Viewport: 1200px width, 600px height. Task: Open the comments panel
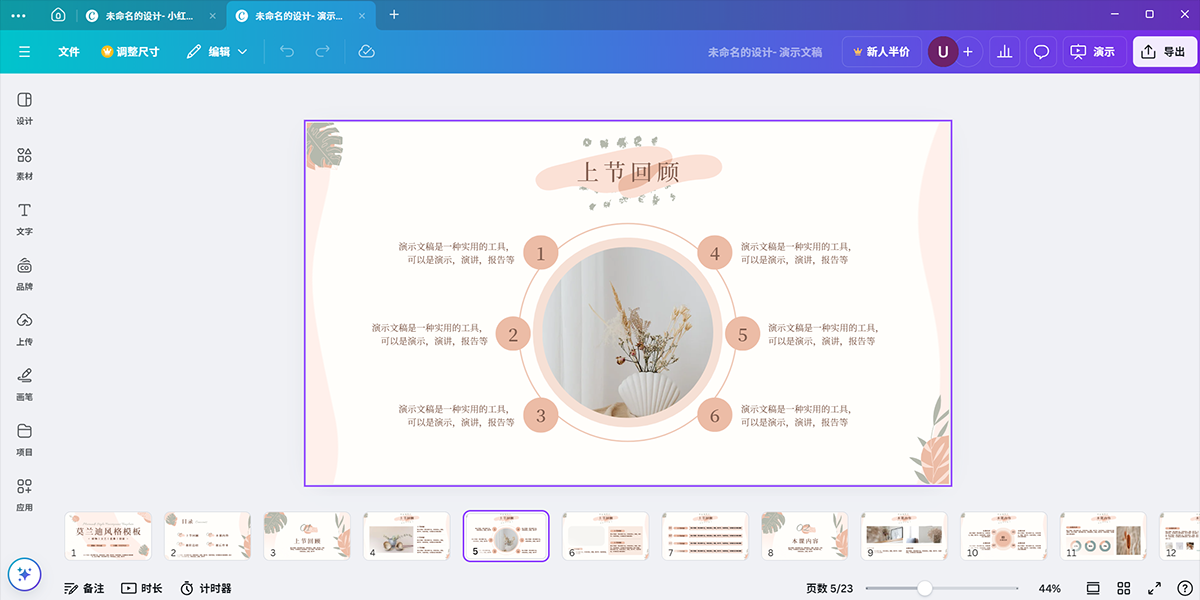point(1041,51)
